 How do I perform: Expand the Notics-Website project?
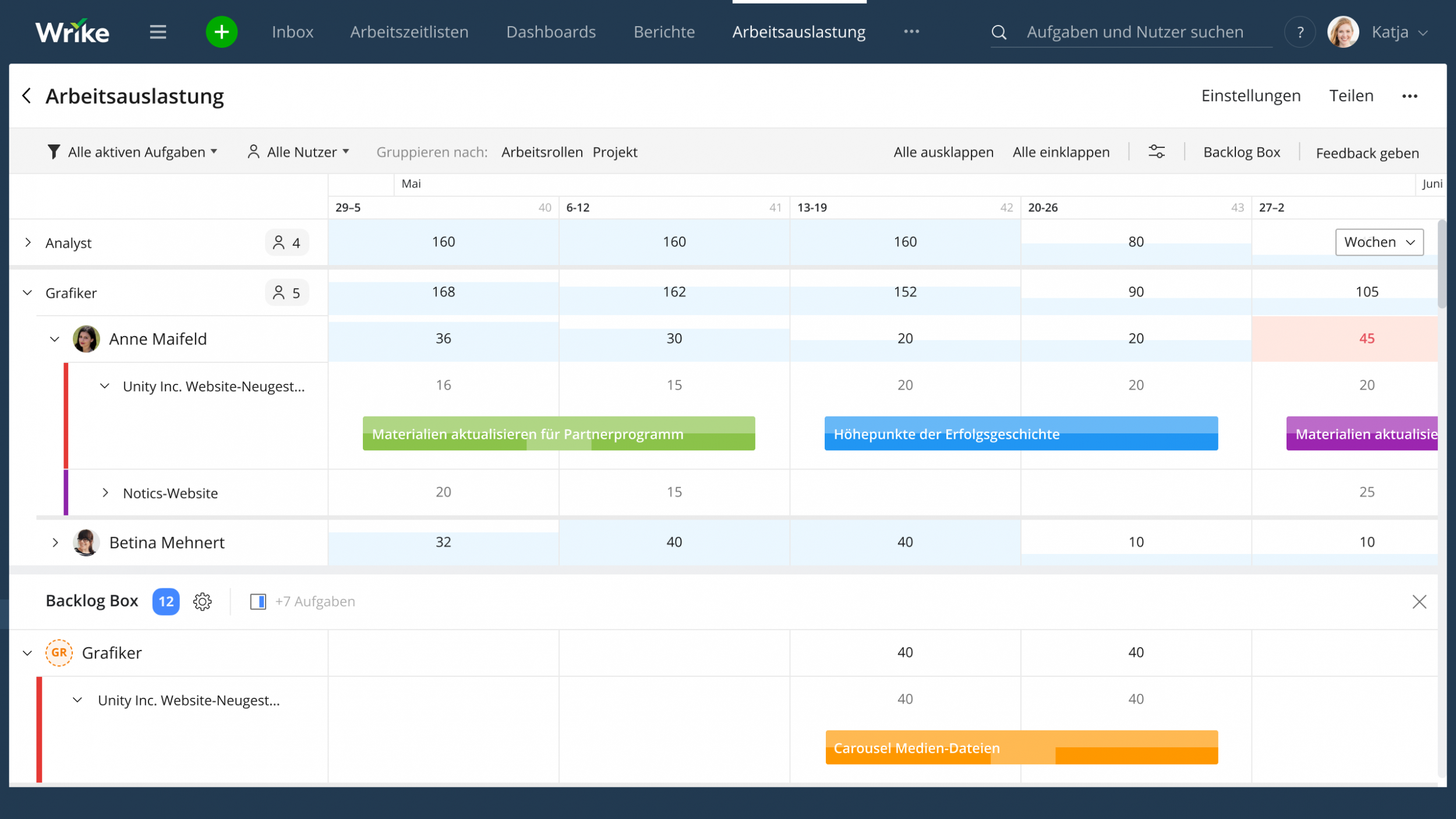(105, 493)
